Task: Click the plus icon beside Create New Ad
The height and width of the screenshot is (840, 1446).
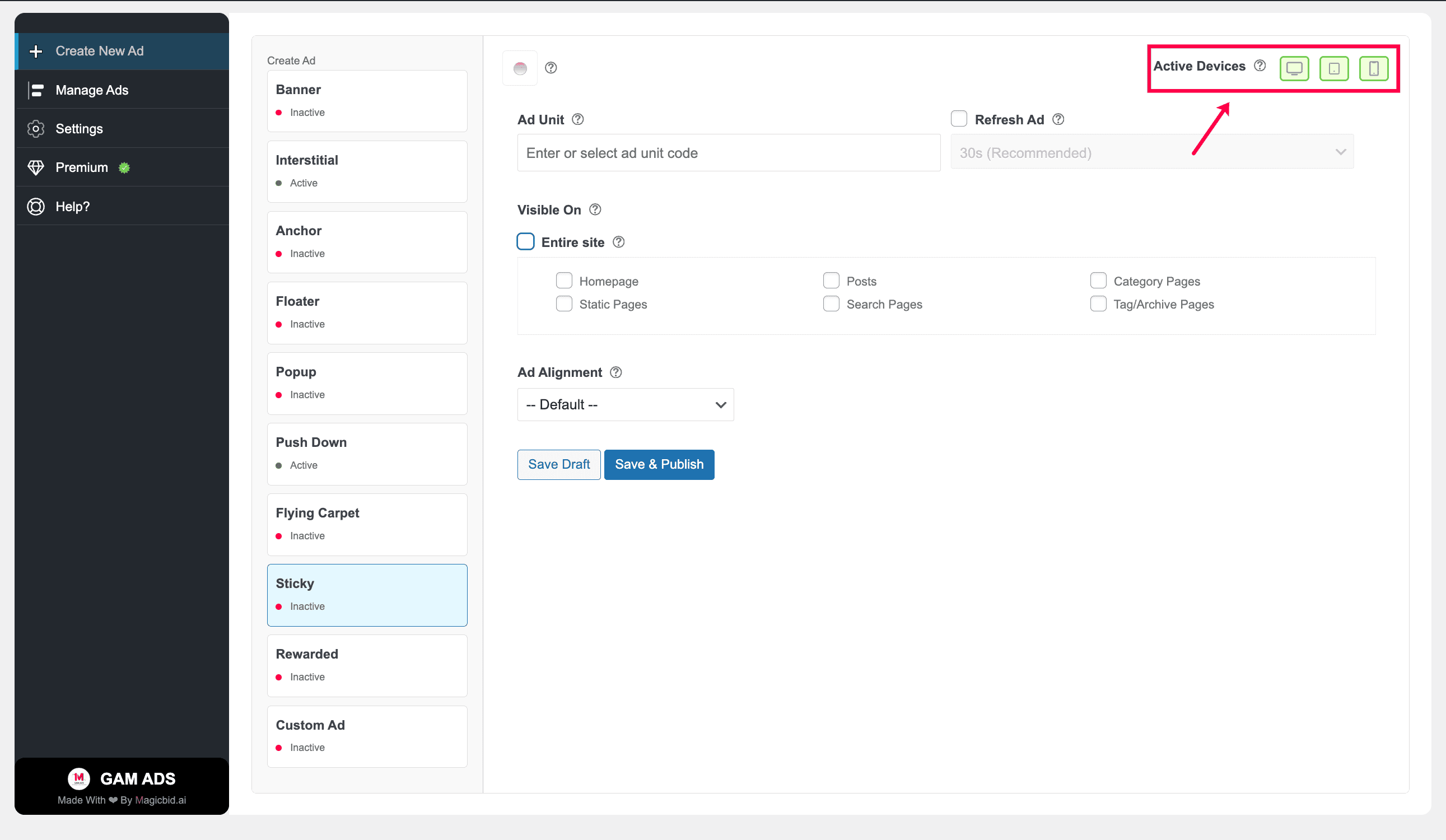Action: [36, 51]
